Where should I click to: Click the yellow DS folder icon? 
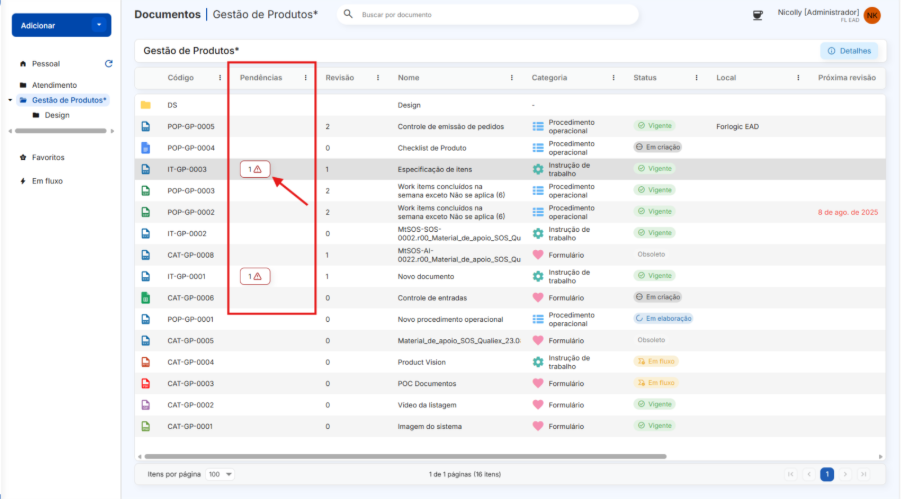click(x=145, y=105)
